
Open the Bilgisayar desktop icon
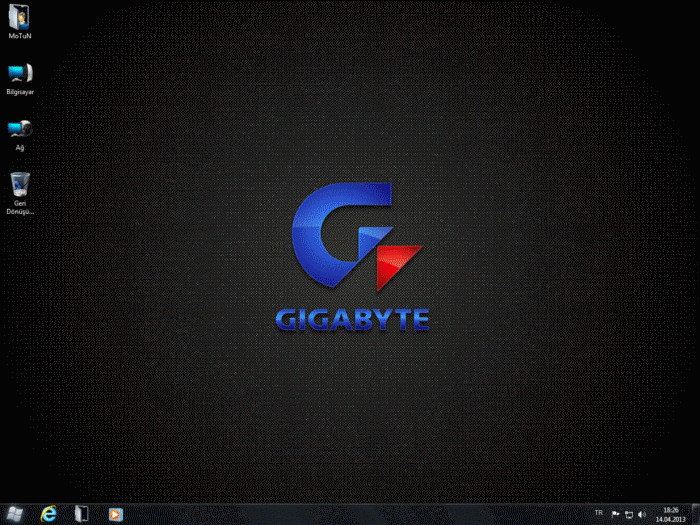20,79
